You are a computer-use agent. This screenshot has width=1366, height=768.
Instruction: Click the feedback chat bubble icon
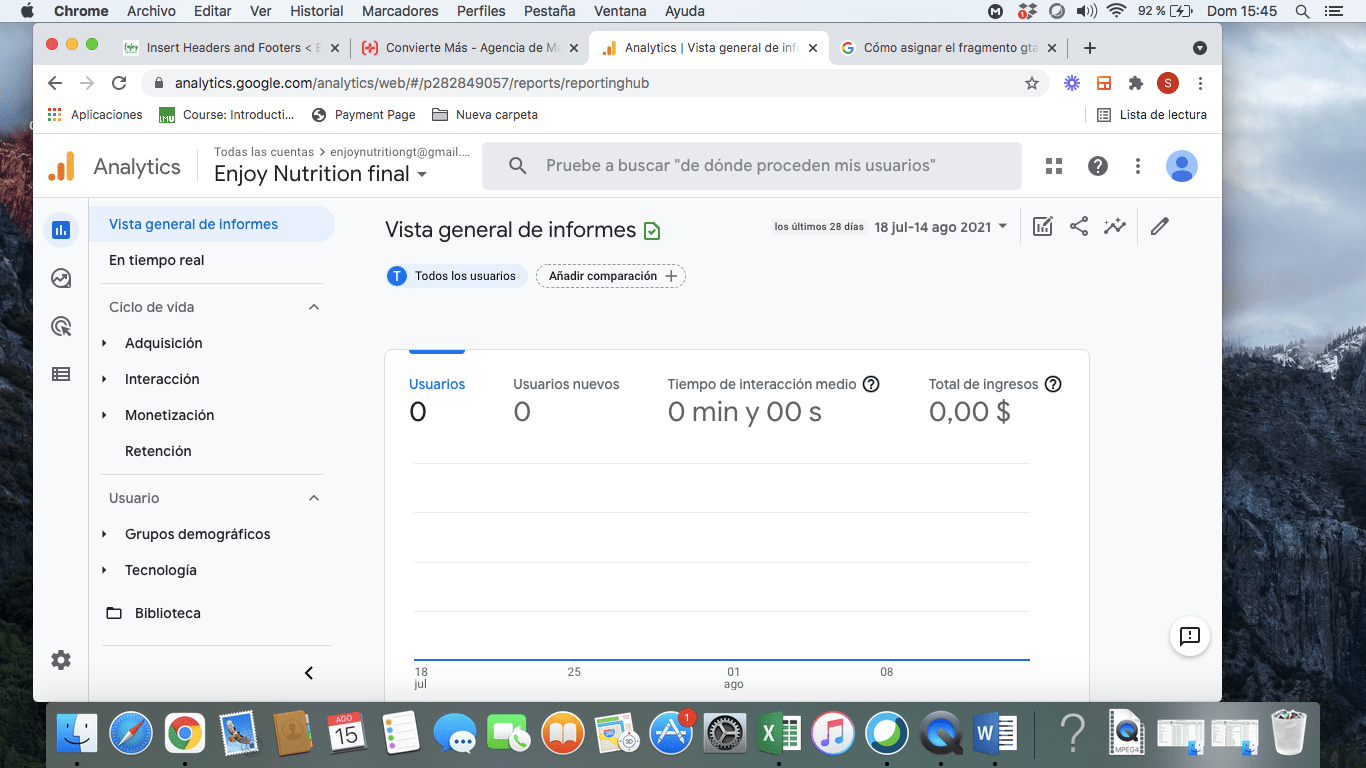coord(1190,636)
